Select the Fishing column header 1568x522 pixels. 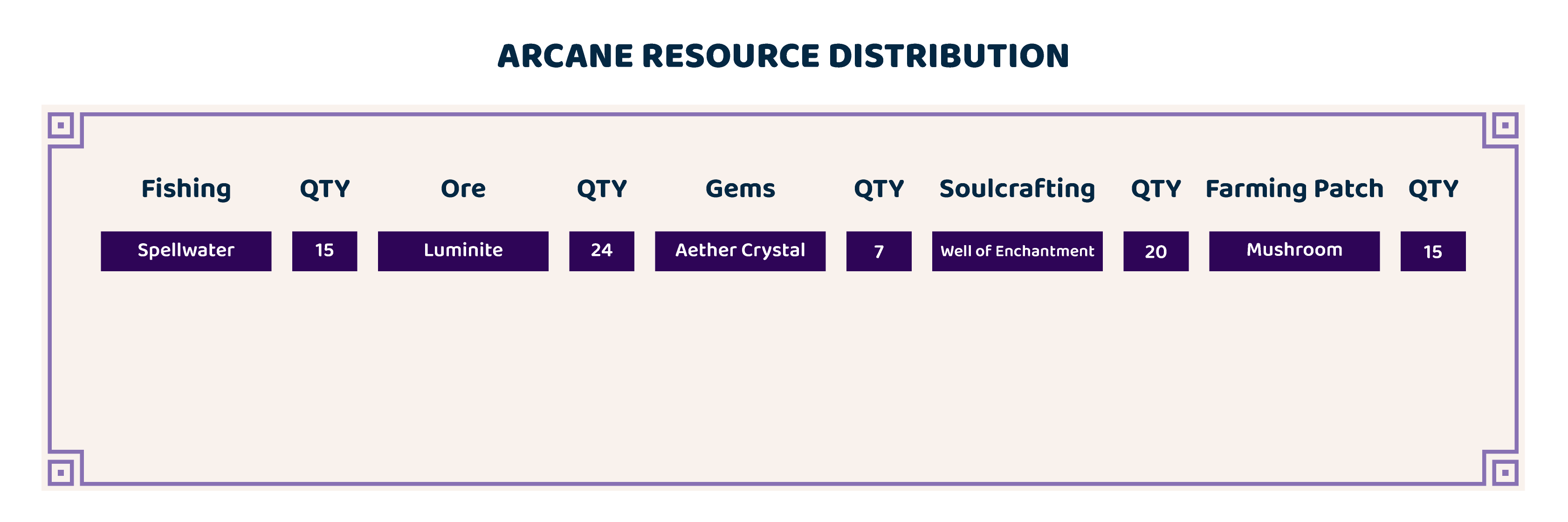pyautogui.click(x=186, y=189)
